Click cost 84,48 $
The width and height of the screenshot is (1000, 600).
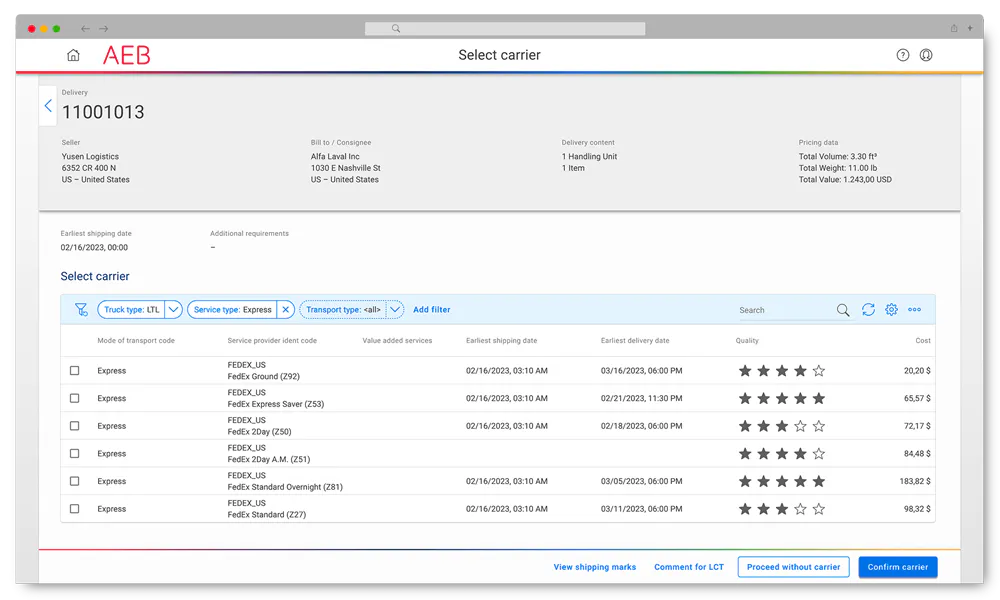[916, 453]
